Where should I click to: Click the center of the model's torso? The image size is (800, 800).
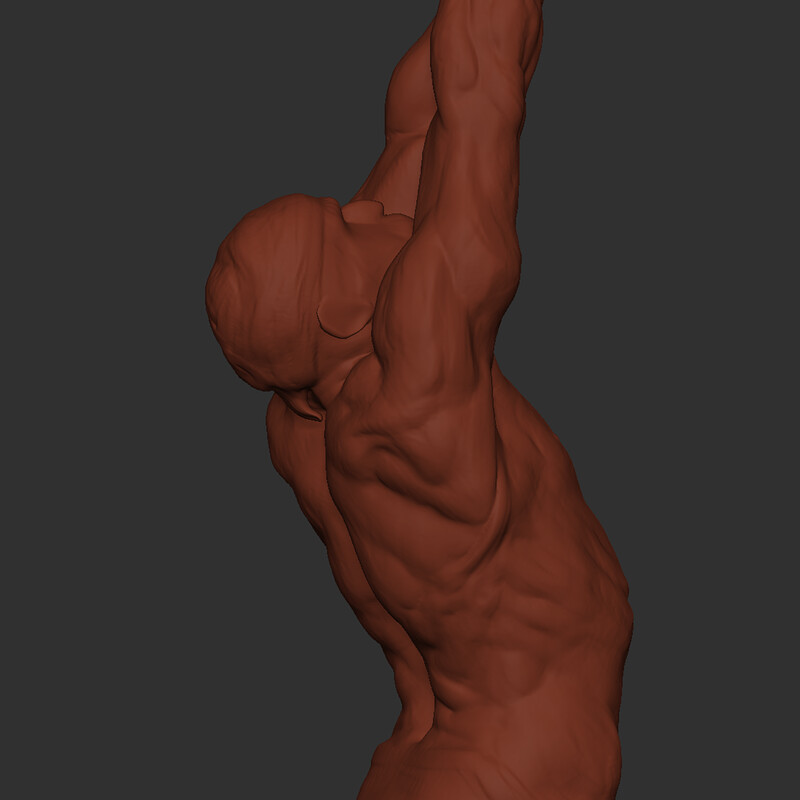(470, 580)
